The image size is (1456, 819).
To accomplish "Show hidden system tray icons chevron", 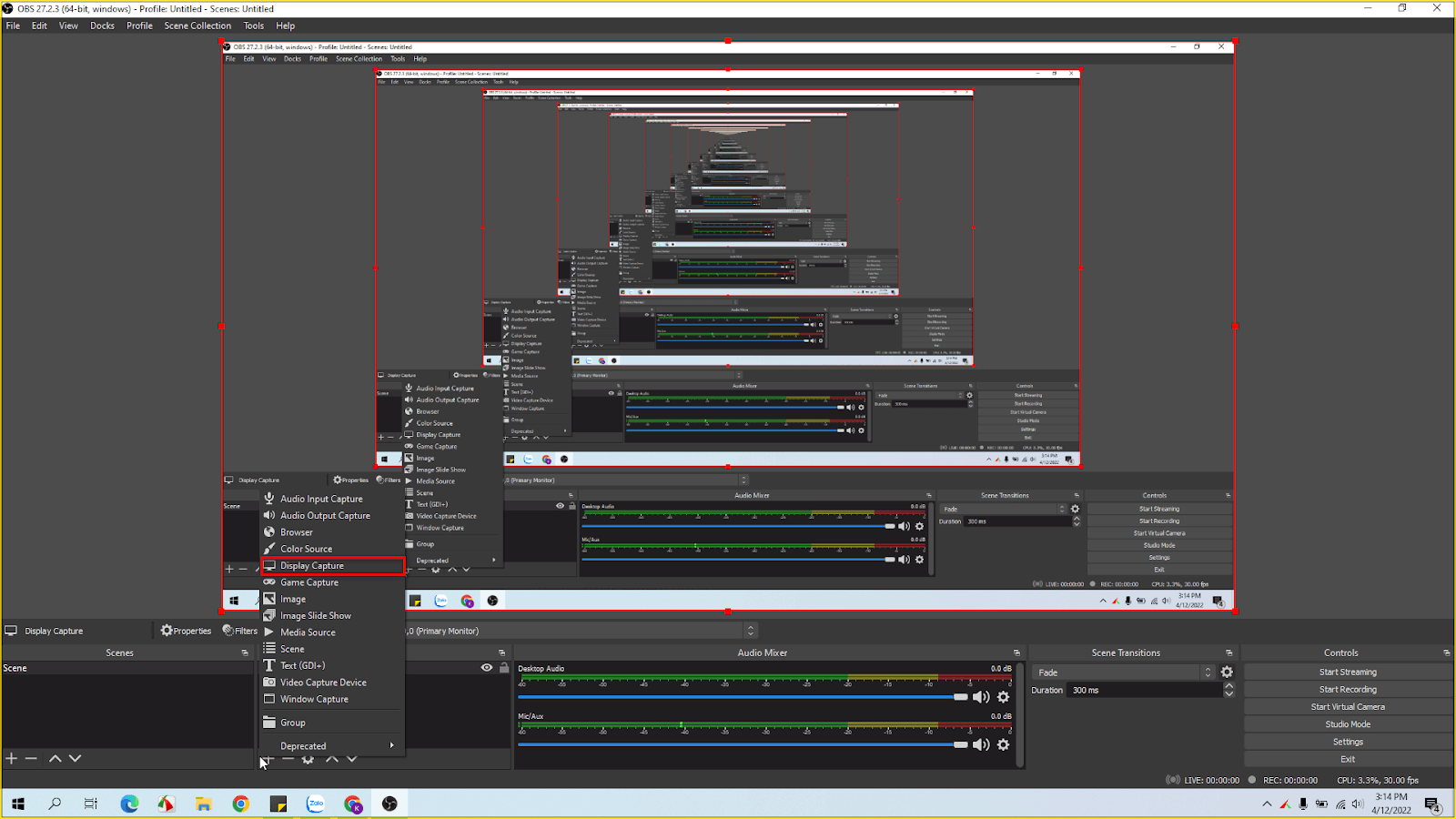I will 1267,804.
